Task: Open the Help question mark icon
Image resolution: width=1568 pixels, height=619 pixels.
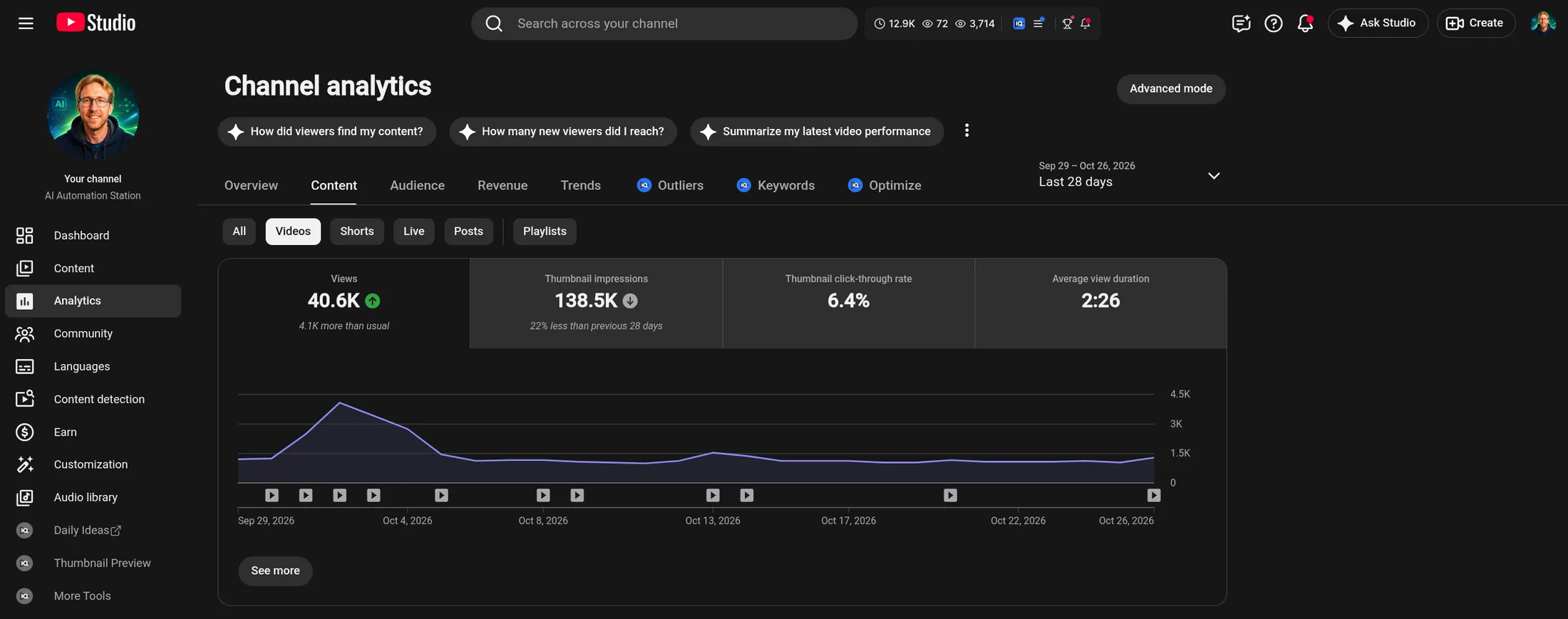Action: 1273,24
